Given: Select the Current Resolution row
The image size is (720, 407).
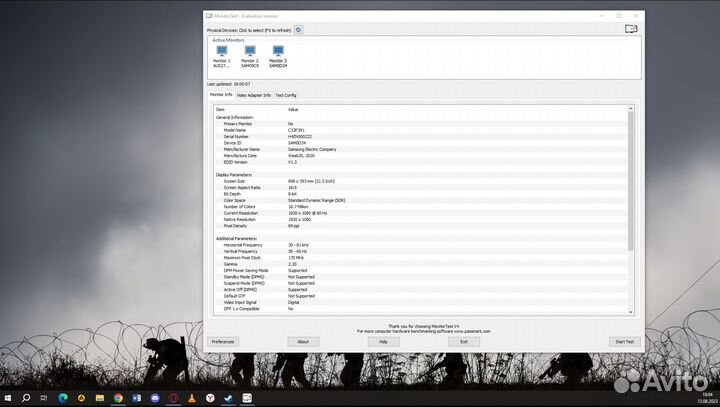Looking at the screenshot, I should (x=421, y=213).
